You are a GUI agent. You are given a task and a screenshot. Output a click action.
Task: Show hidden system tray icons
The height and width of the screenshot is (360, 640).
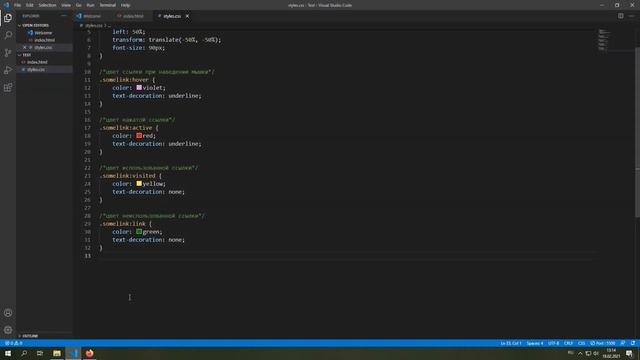coord(580,353)
